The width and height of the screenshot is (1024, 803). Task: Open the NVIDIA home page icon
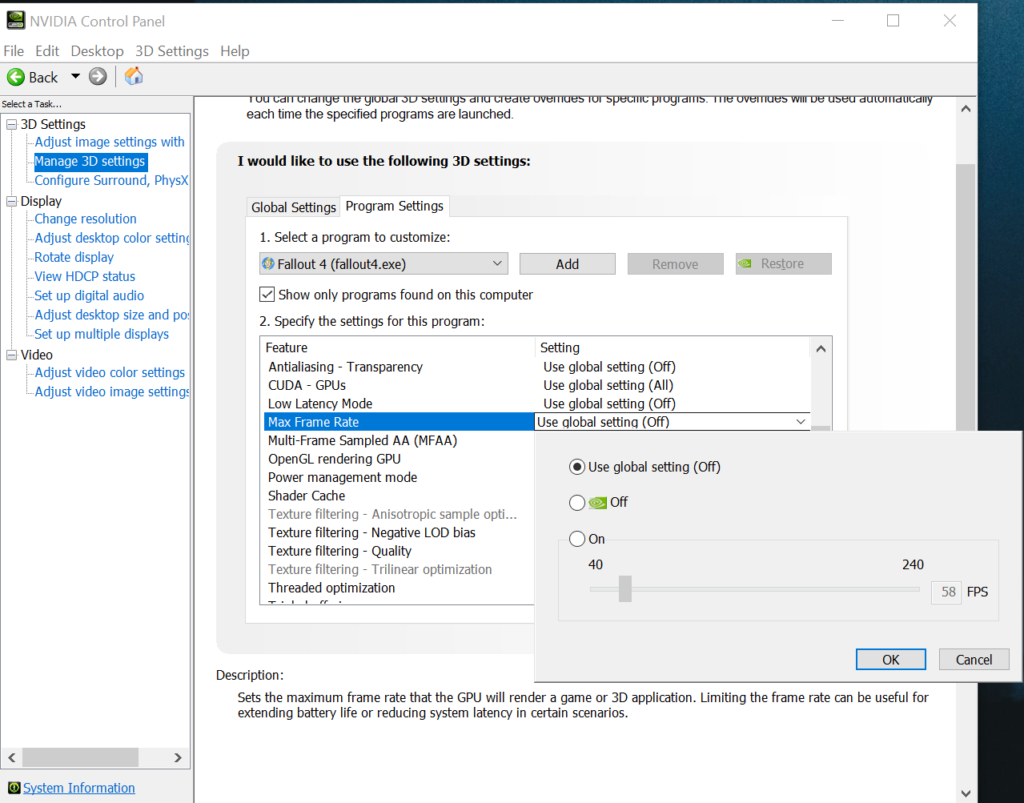click(133, 76)
